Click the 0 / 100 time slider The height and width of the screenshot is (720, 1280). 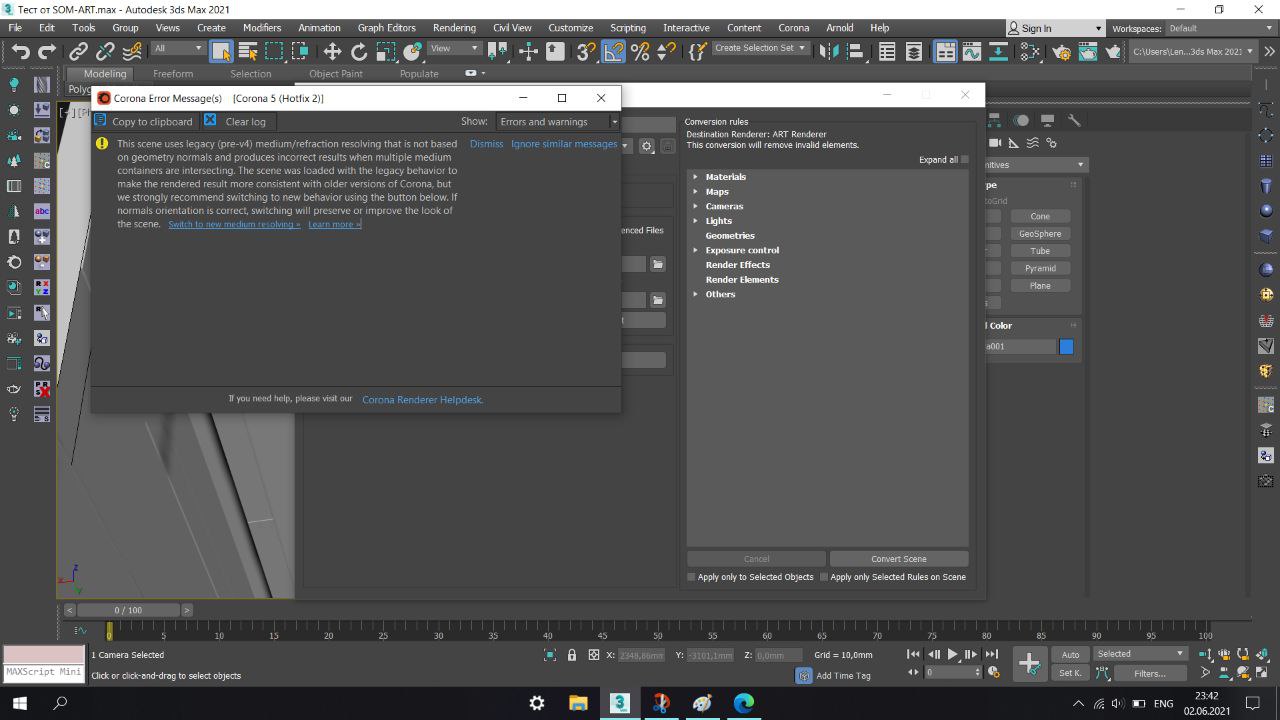pyautogui.click(x=128, y=610)
